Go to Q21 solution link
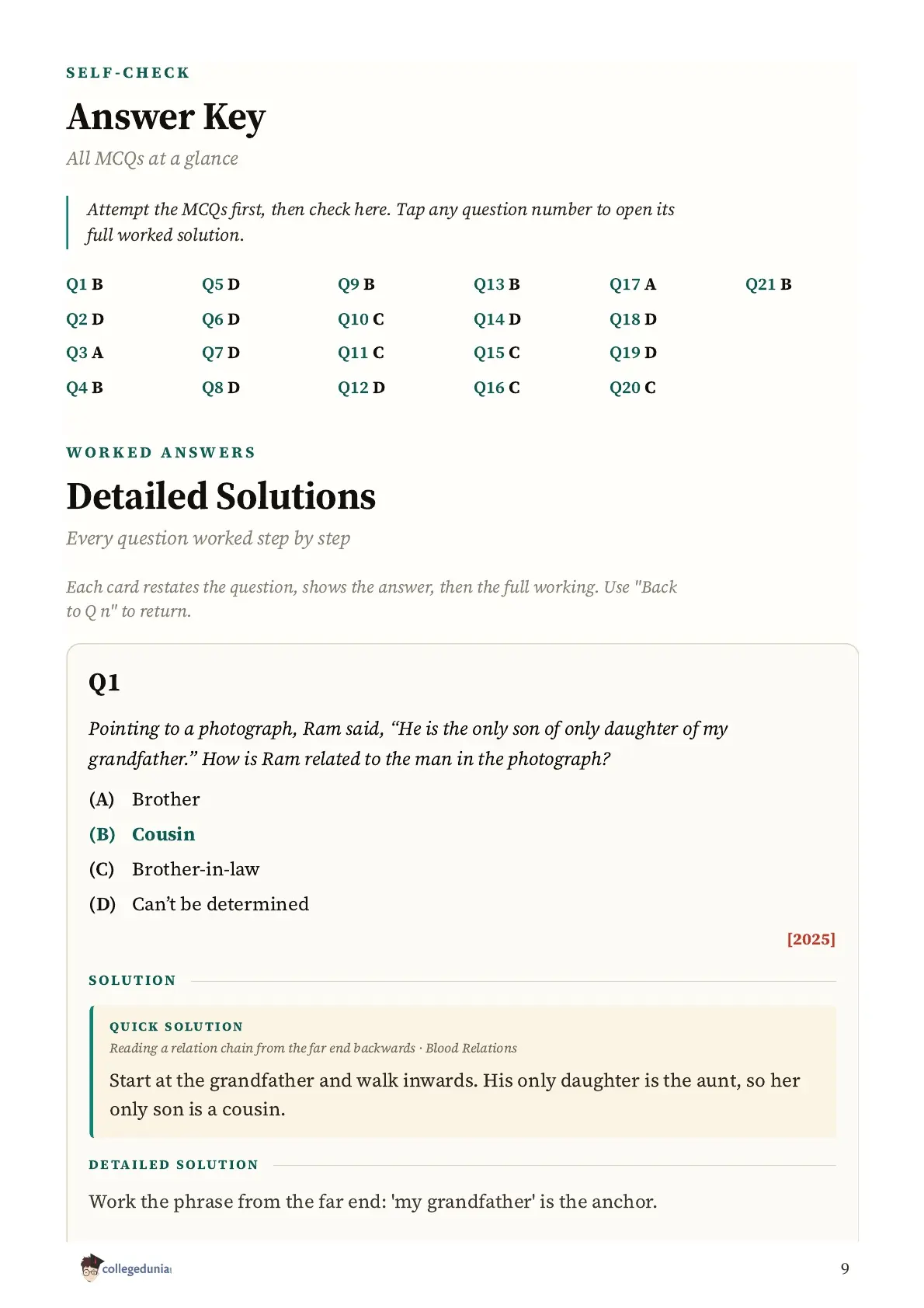The image size is (924, 1308). click(769, 284)
